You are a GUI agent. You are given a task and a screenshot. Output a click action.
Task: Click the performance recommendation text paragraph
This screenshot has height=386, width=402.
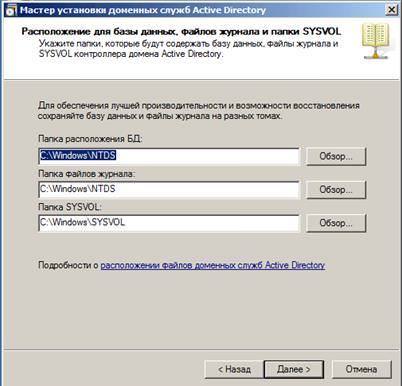199,111
